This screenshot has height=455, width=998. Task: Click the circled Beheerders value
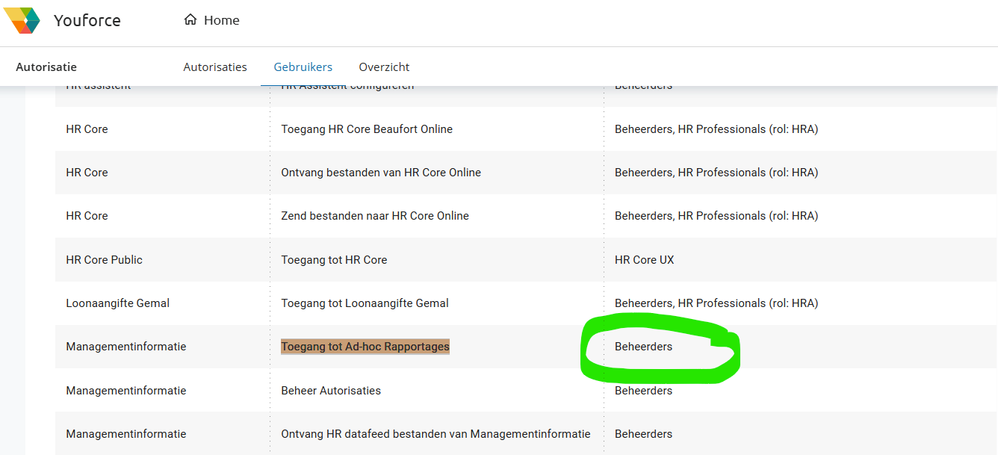(644, 346)
